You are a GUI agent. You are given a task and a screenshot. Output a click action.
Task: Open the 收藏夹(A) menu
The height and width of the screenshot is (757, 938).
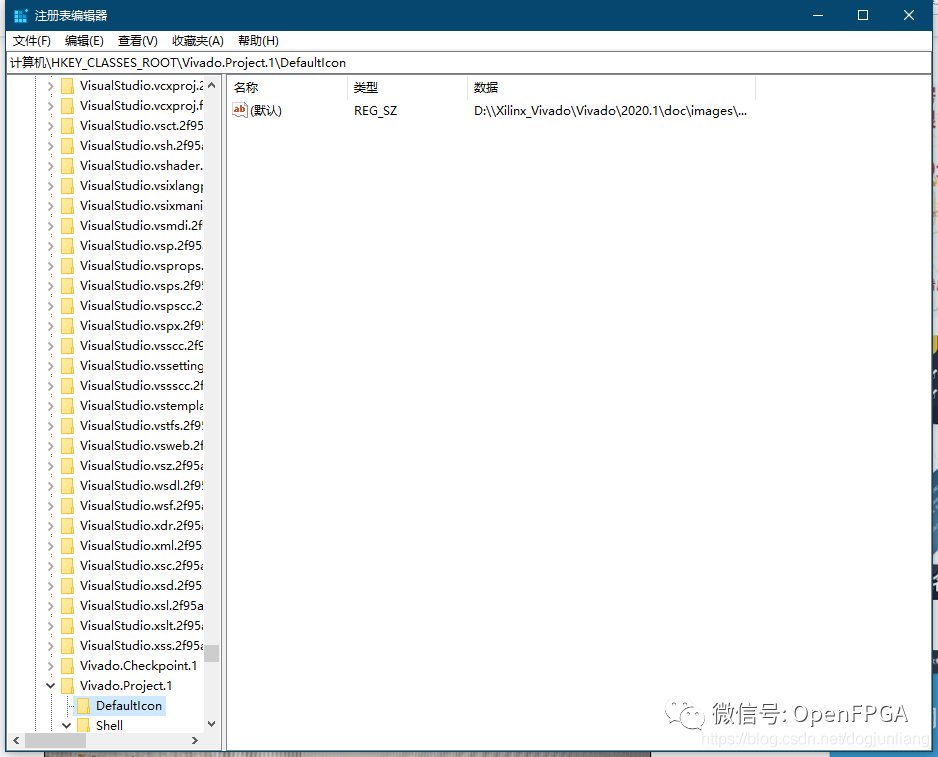(198, 41)
